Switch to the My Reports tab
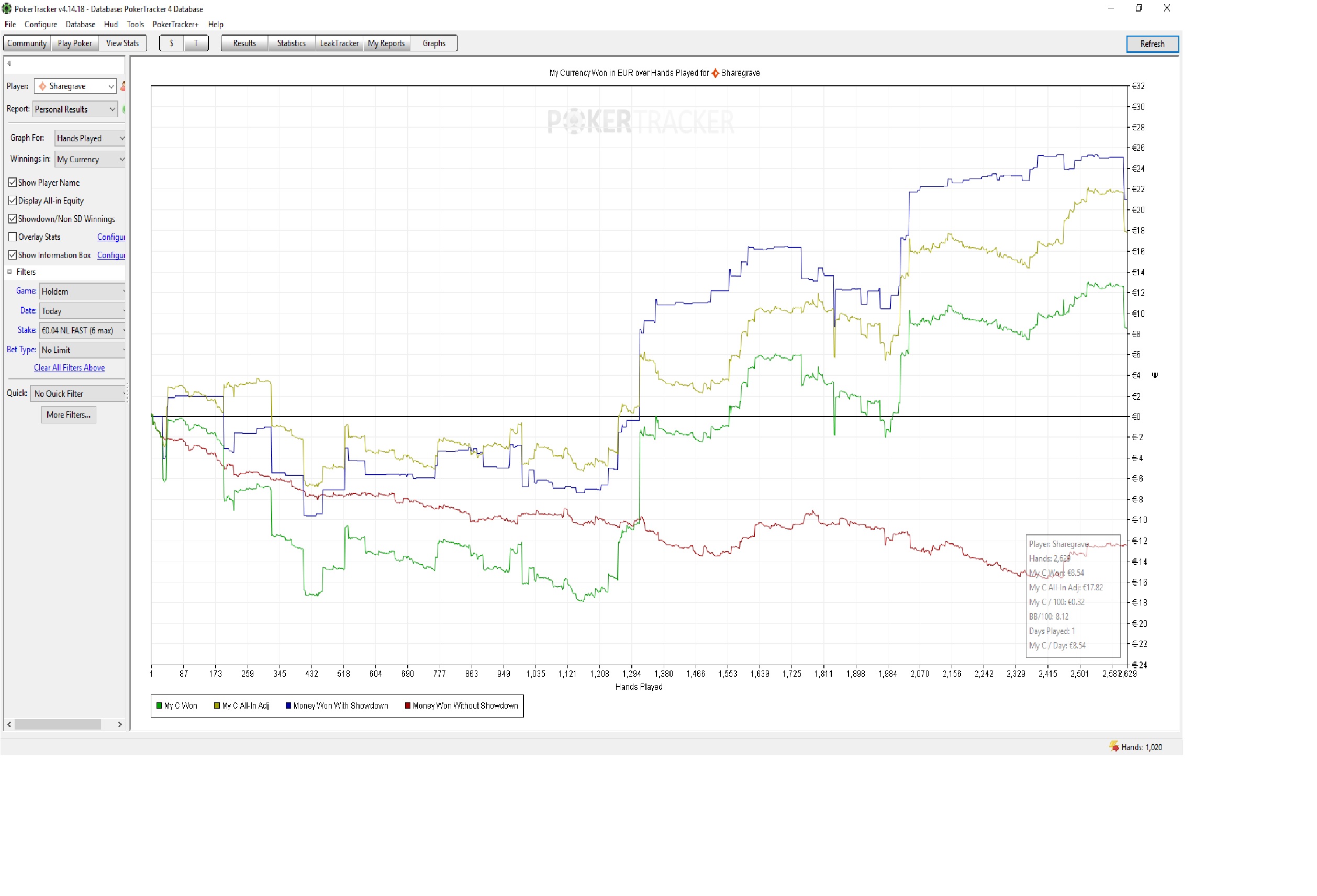This screenshot has width=1317, height=896. coord(386,43)
